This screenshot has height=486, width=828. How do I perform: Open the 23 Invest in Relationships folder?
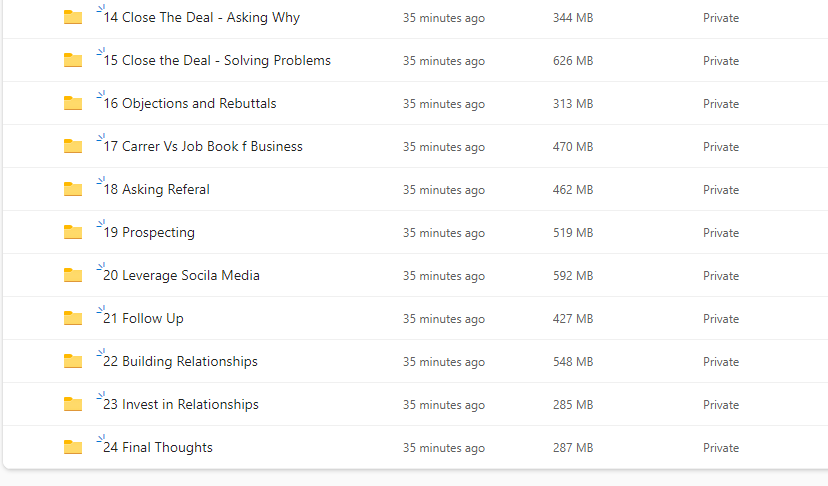point(181,405)
